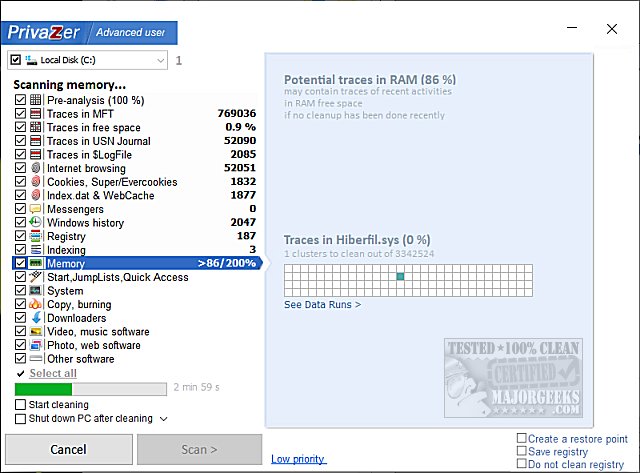
Task: Close the PrivaZer window
Action: (x=612, y=29)
